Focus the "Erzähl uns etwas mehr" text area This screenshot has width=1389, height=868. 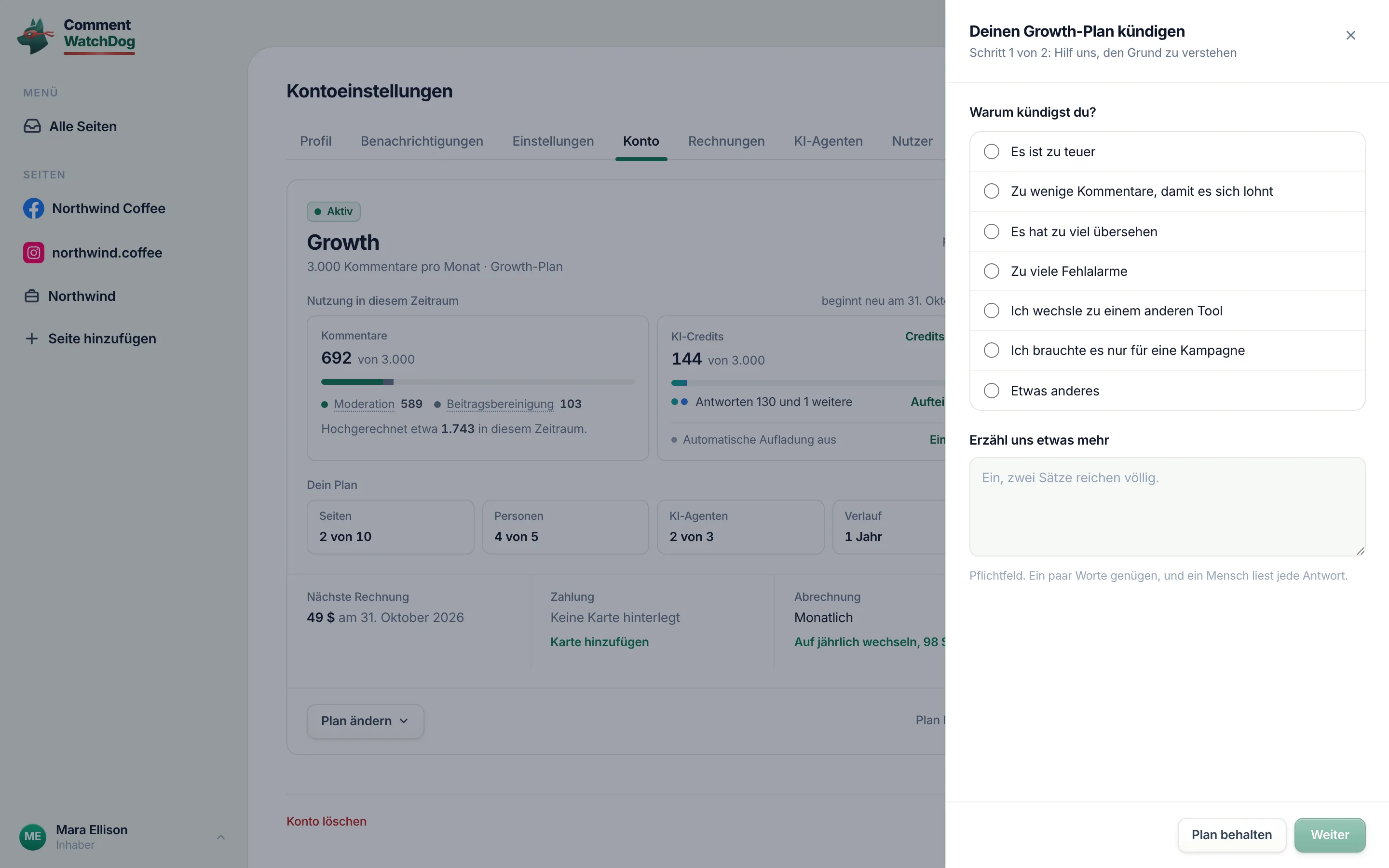[x=1167, y=507]
